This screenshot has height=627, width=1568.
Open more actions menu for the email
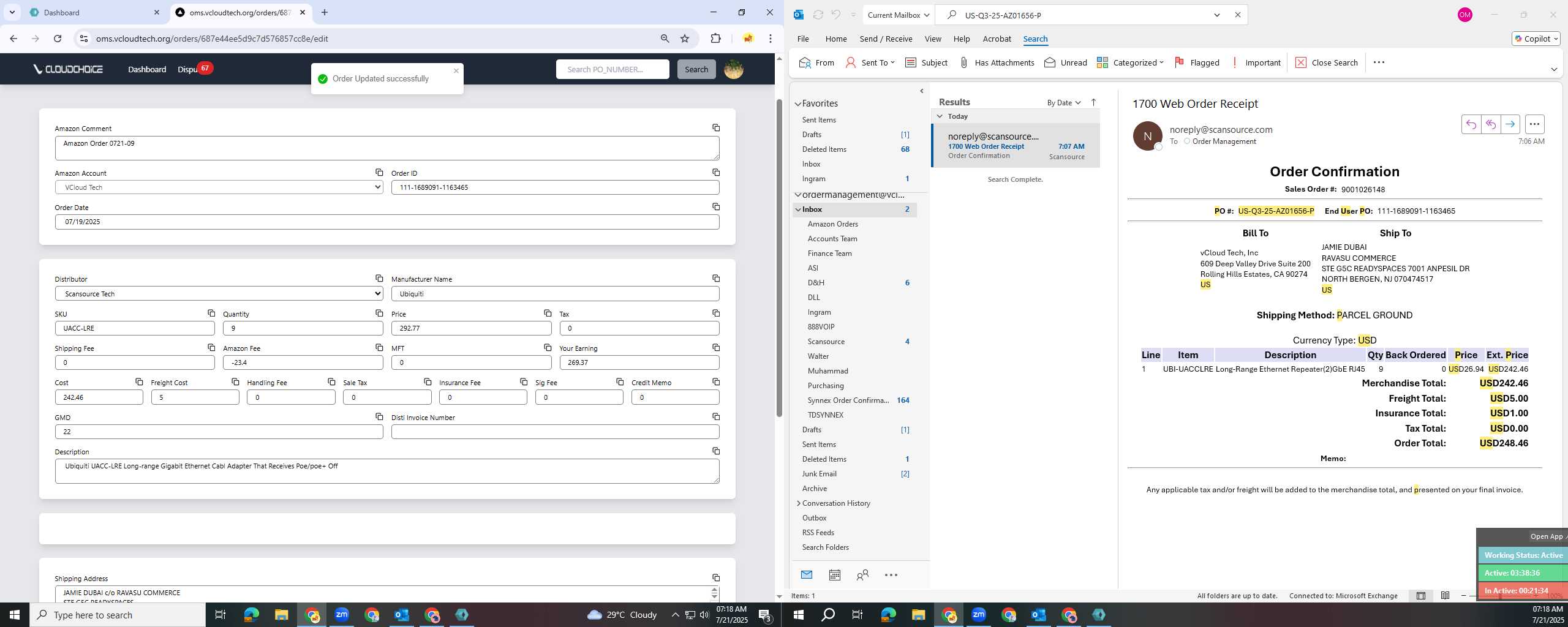[x=1534, y=124]
